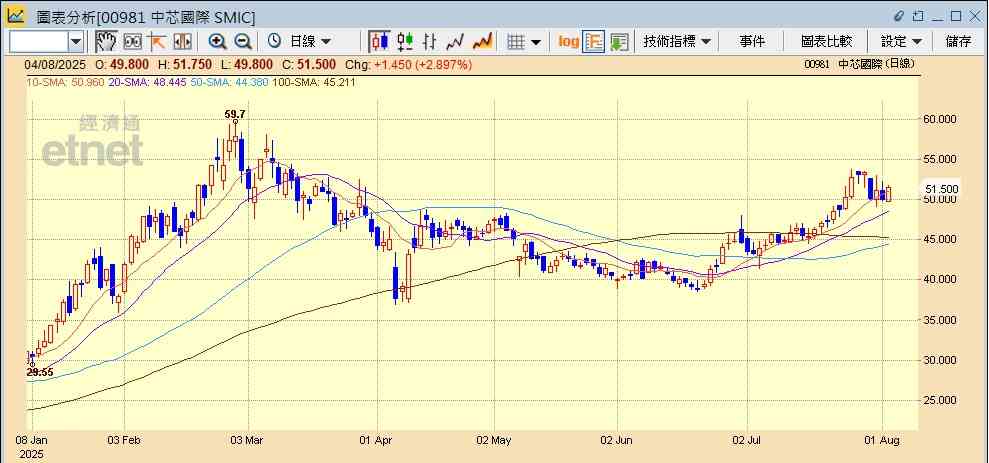
Task: Toggle logarithmic scale
Action: (568, 42)
